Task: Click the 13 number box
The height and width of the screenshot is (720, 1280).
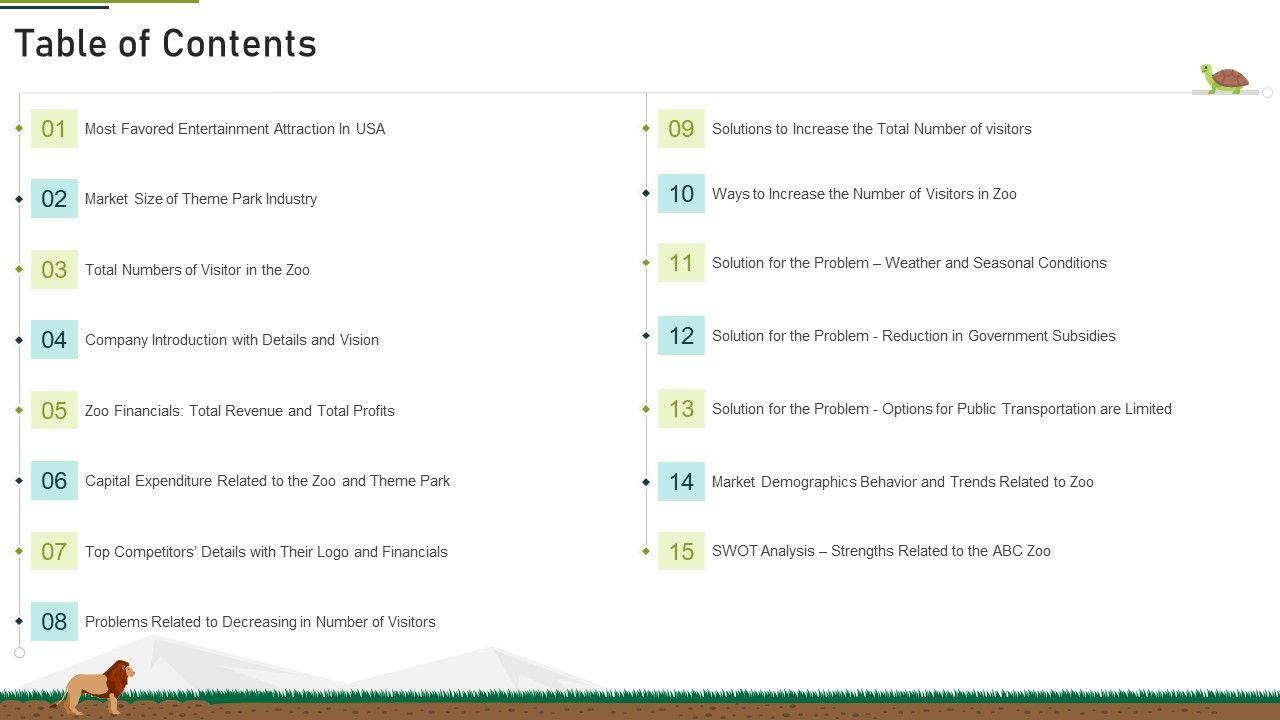Action: point(681,409)
